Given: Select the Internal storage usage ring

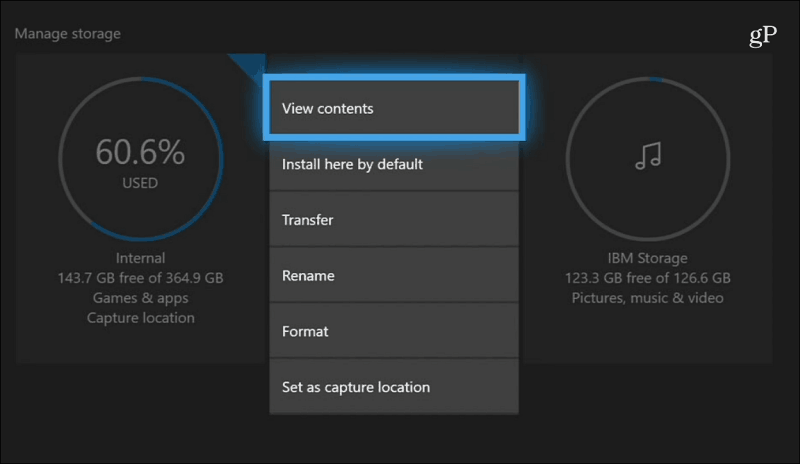Looking at the screenshot, I should 140,159.
